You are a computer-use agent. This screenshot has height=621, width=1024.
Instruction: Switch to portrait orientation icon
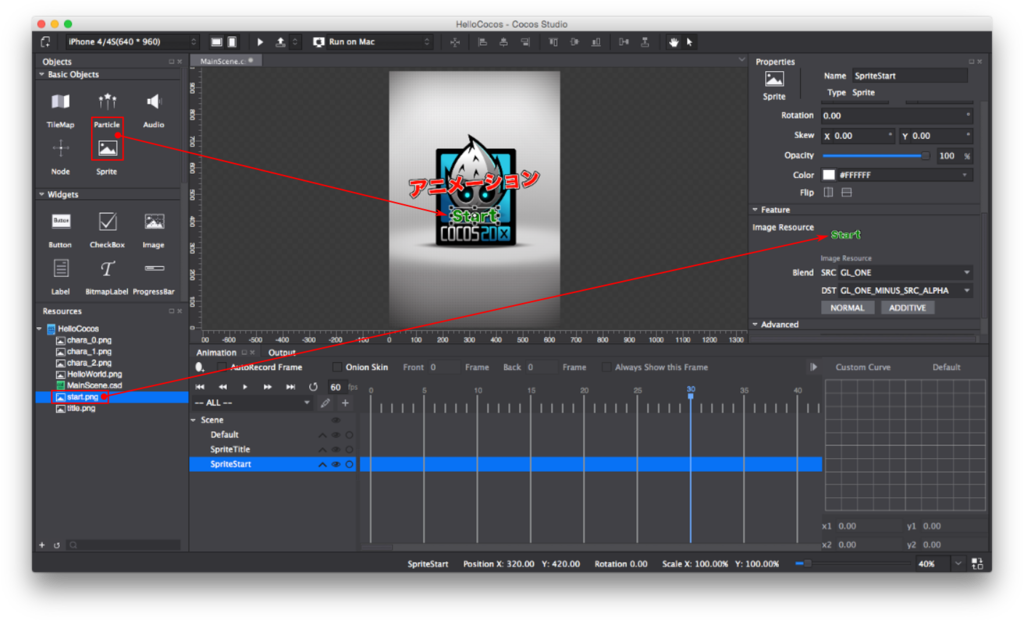pos(232,42)
